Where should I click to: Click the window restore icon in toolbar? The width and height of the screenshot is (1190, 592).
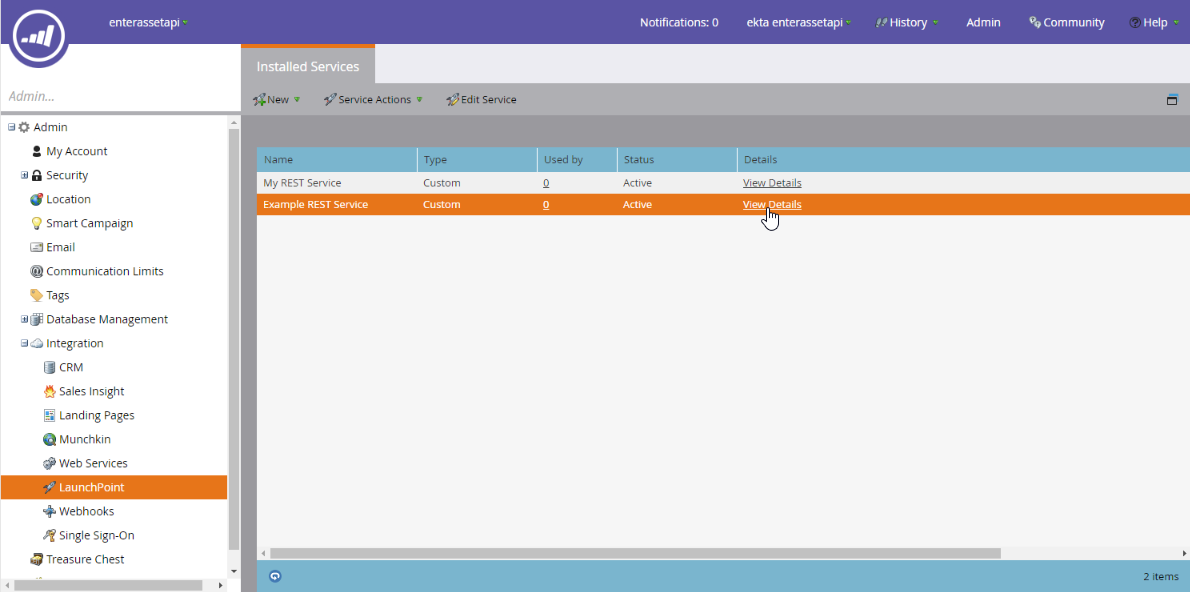[1172, 99]
